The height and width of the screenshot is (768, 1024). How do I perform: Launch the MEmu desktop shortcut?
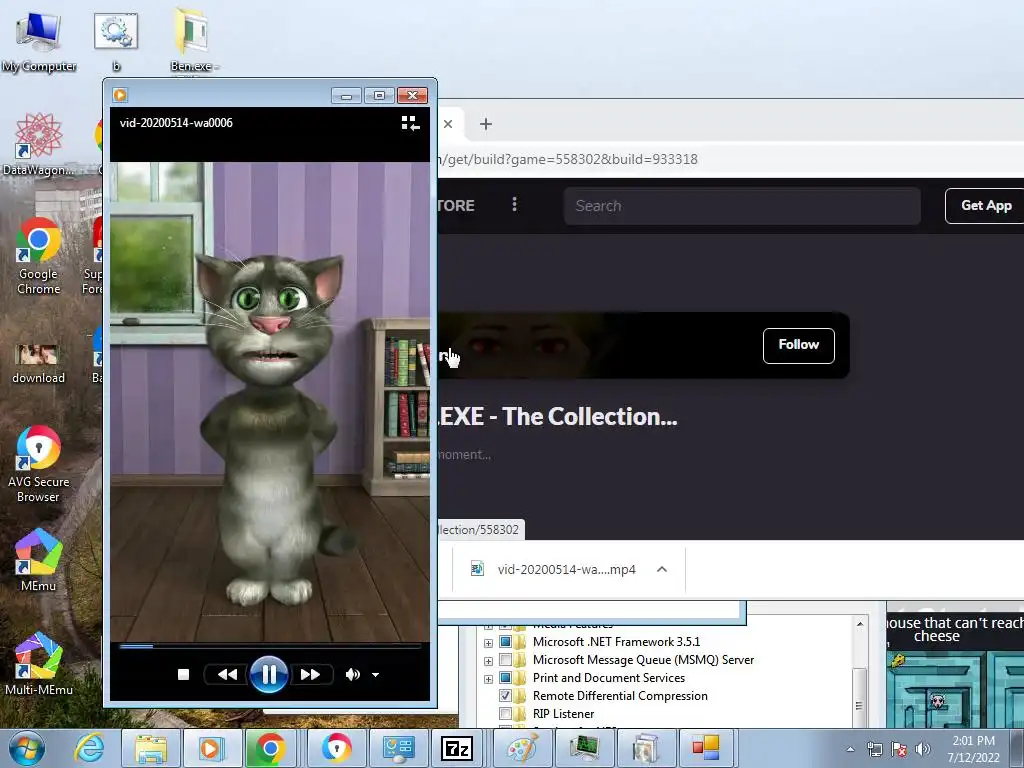pos(39,560)
